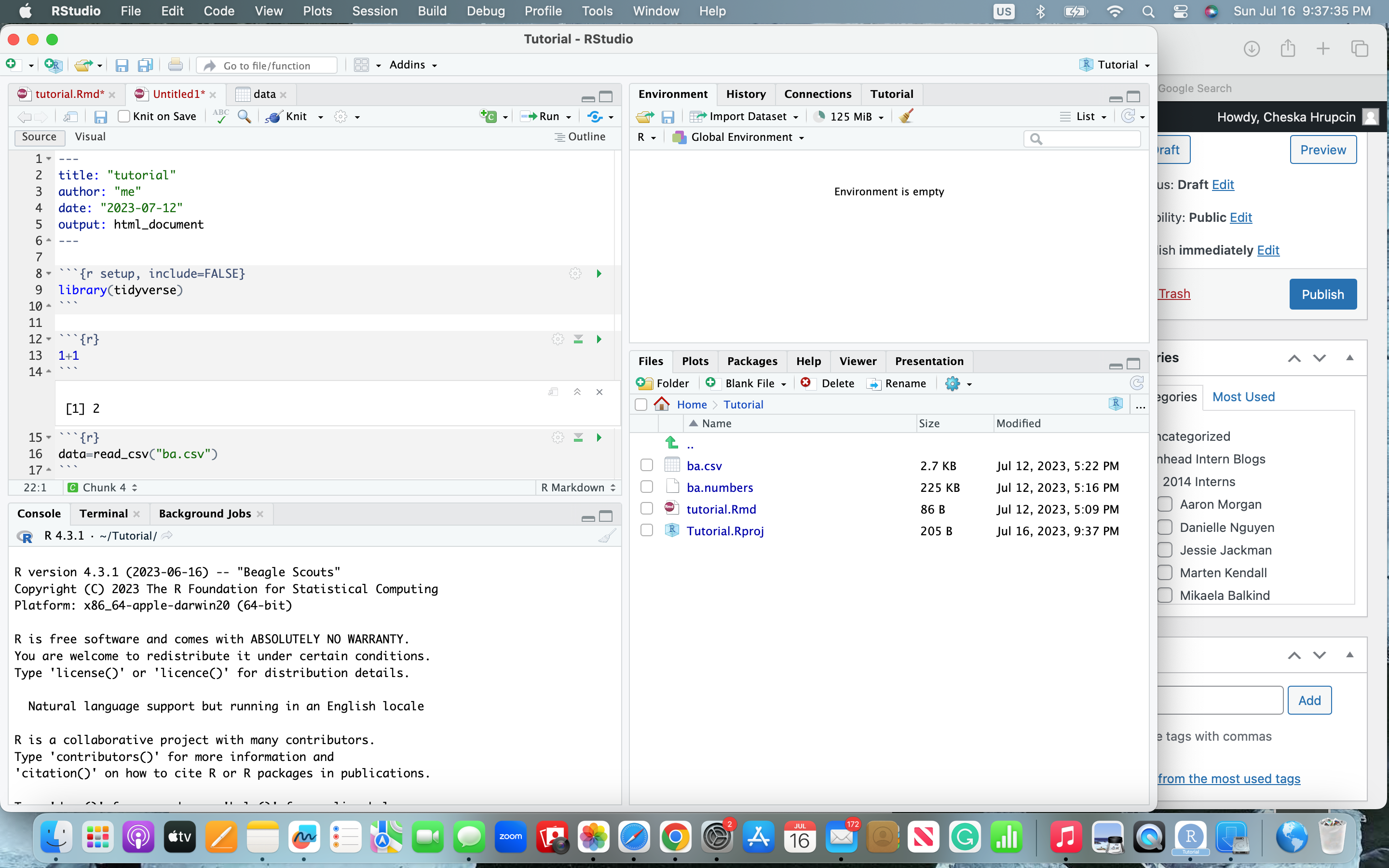
Task: Click Go to parent directory up-arrow icon
Action: pyautogui.click(x=671, y=442)
